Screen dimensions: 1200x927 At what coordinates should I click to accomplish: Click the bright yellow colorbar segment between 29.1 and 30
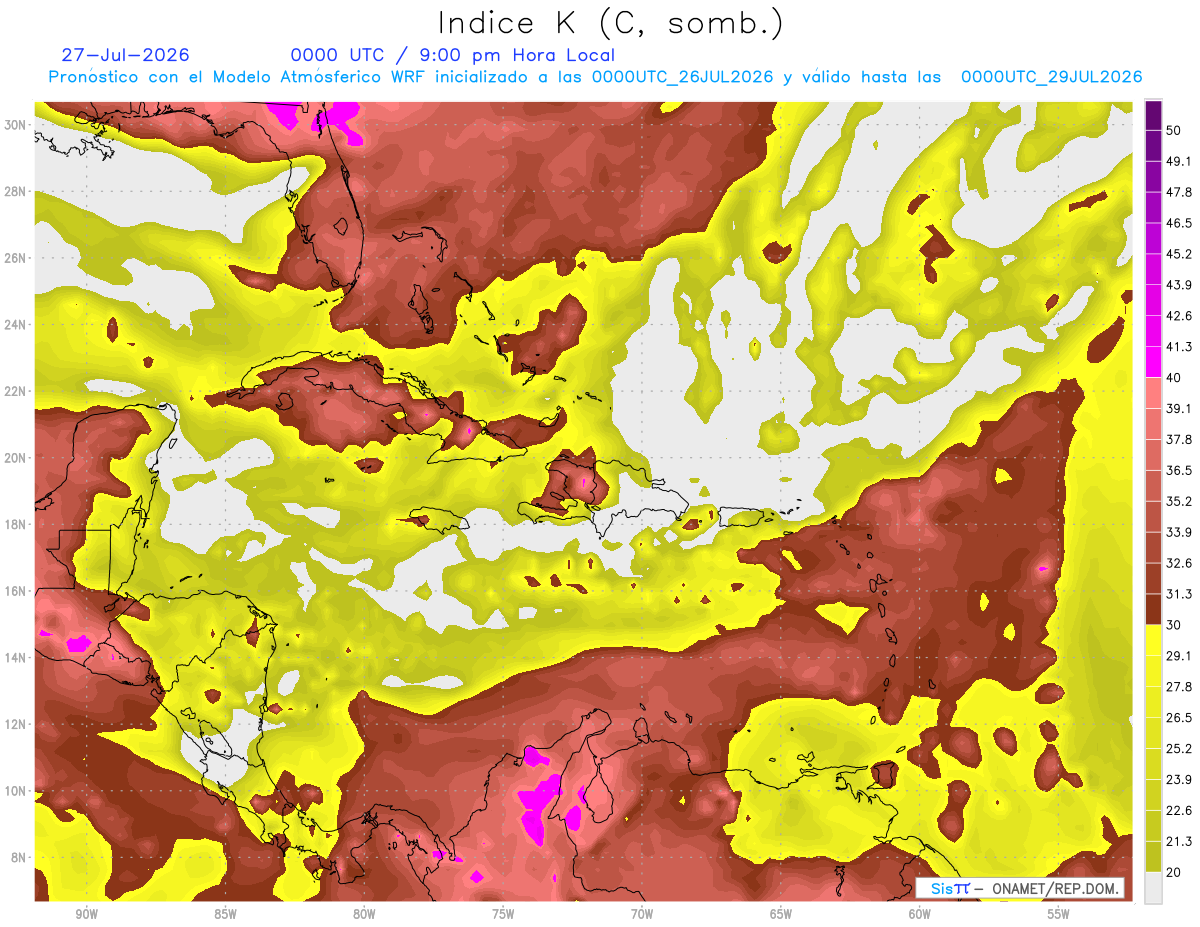1153,641
